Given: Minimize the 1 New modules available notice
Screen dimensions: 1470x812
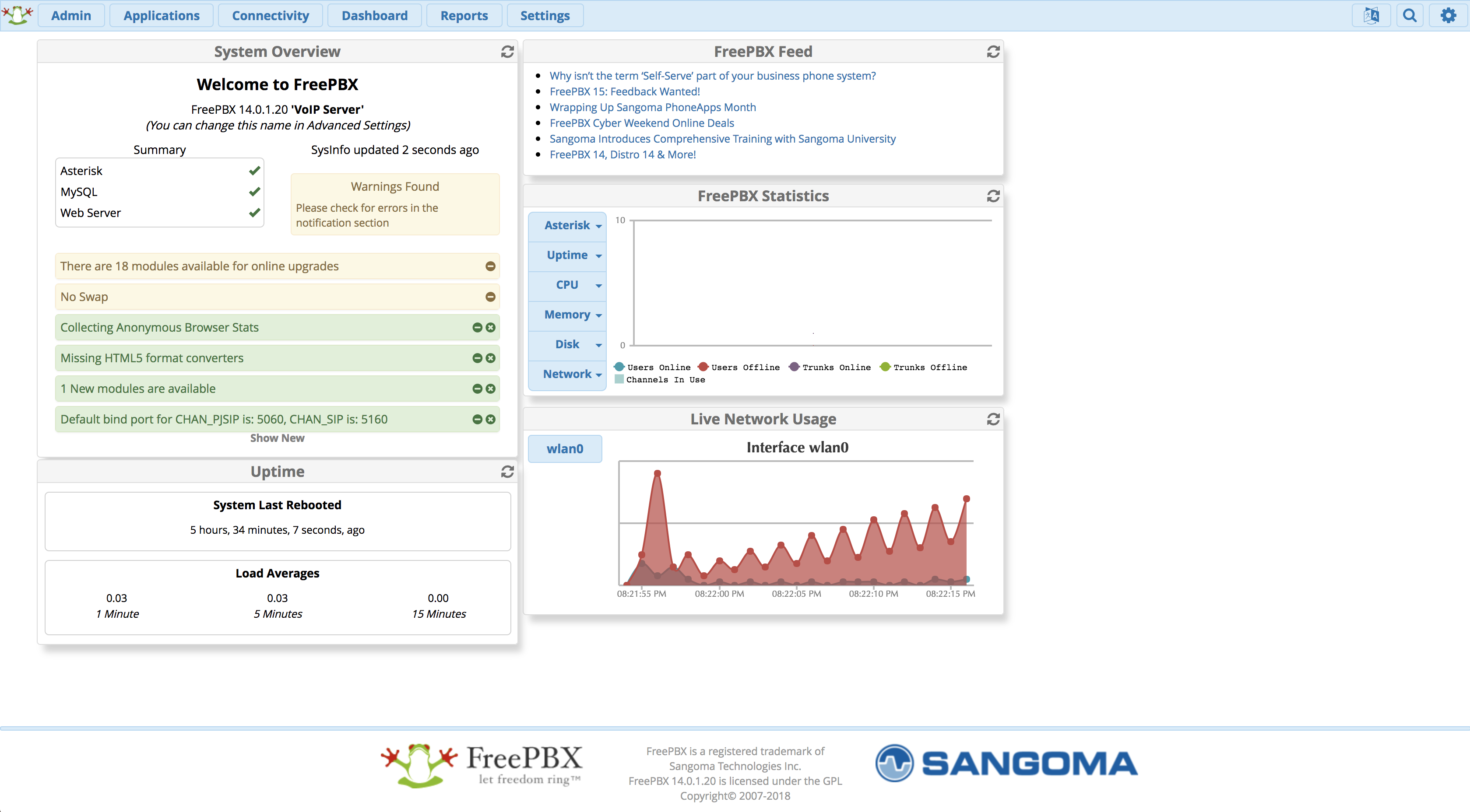Looking at the screenshot, I should (477, 388).
